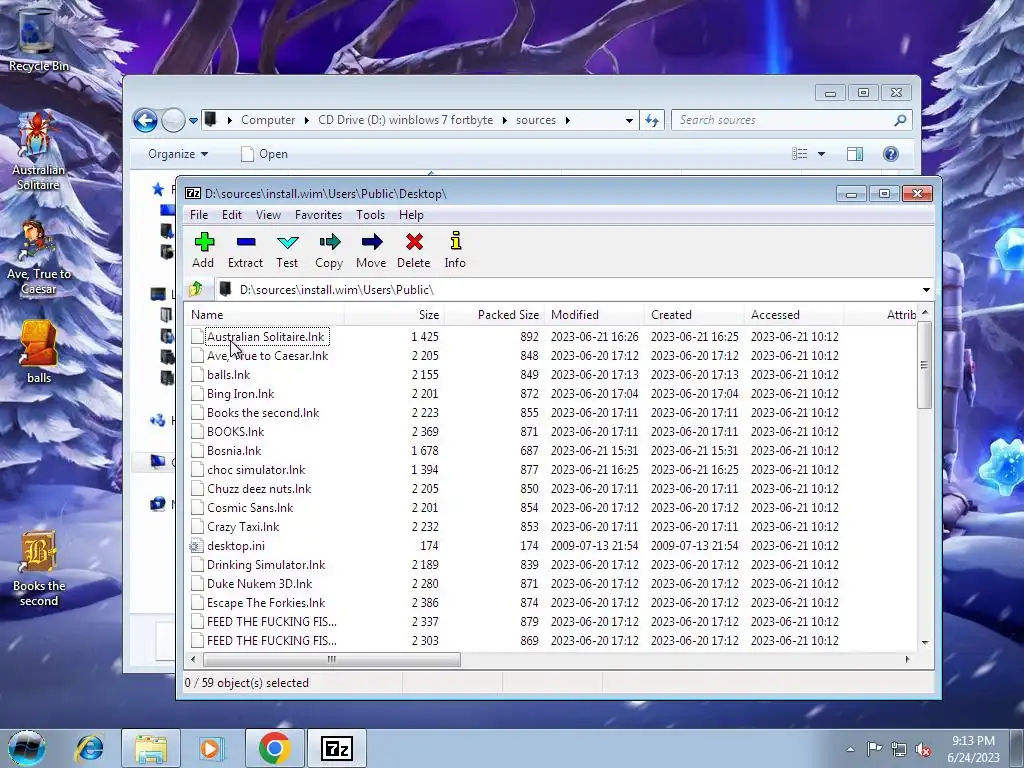Sort 7-Zip list by Accessed column
This screenshot has height=768, width=1024.
794,315
